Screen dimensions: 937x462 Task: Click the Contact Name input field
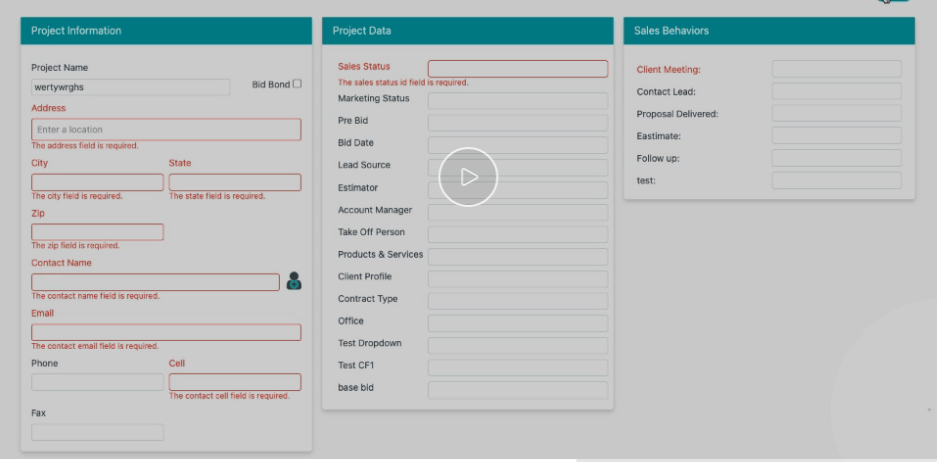tap(155, 282)
